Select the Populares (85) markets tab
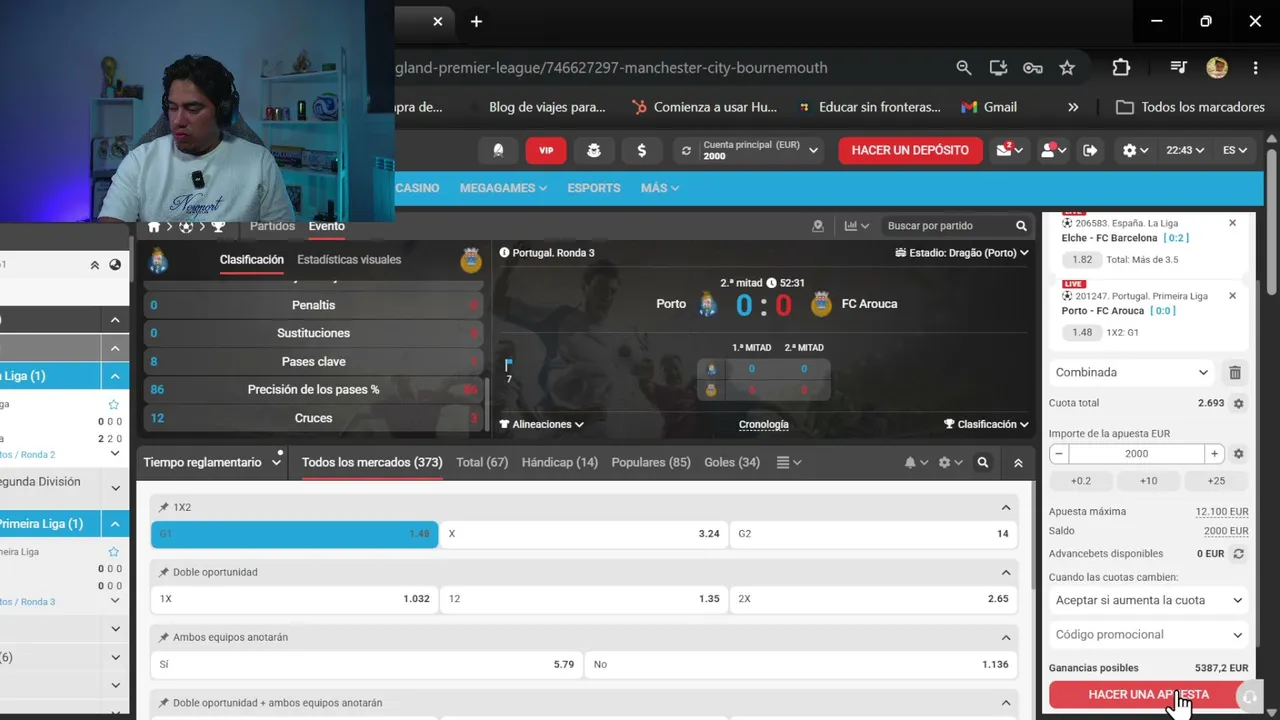The image size is (1280, 720). pos(651,463)
